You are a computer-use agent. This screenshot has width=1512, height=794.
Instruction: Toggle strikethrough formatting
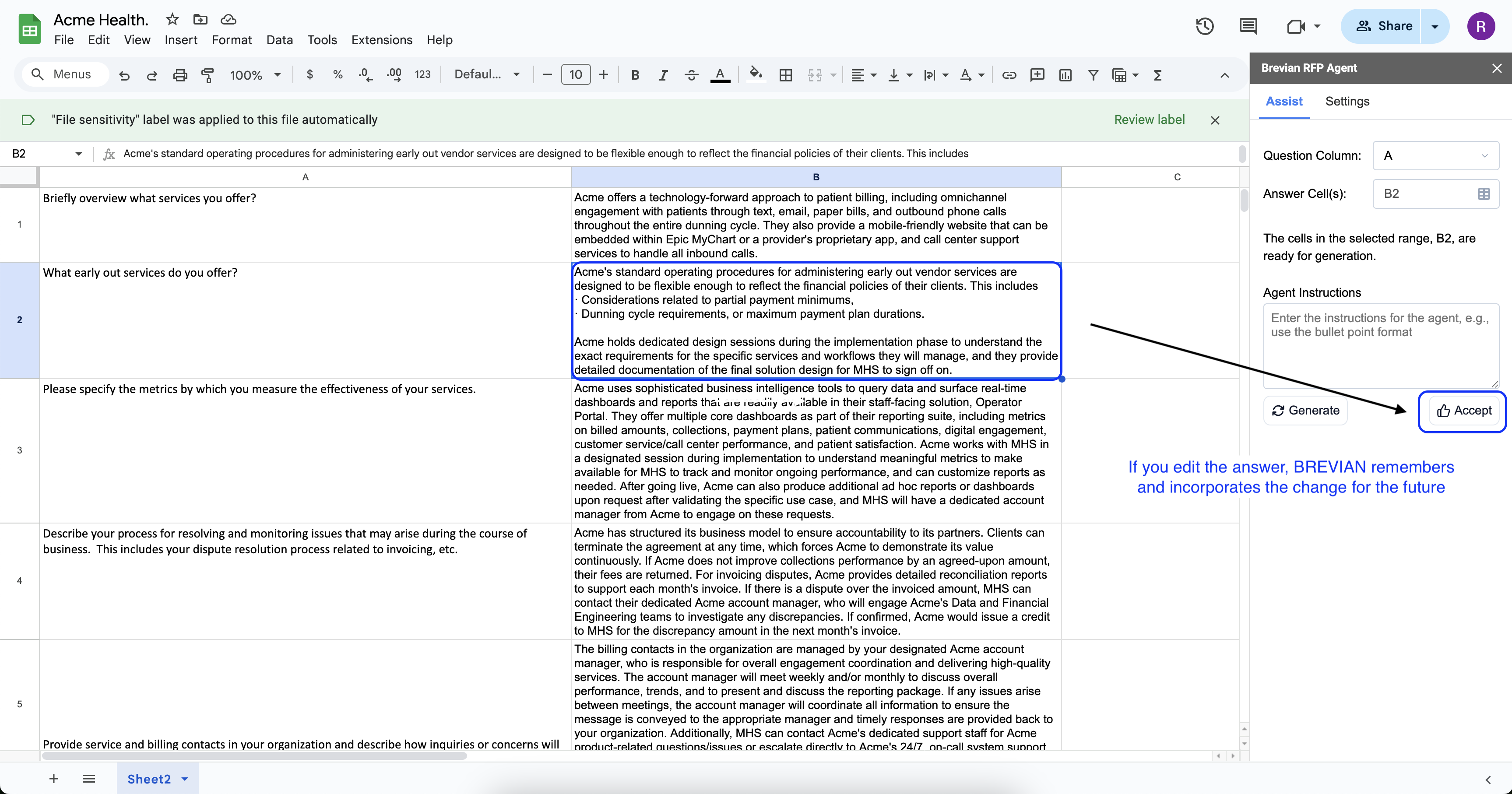(692, 74)
